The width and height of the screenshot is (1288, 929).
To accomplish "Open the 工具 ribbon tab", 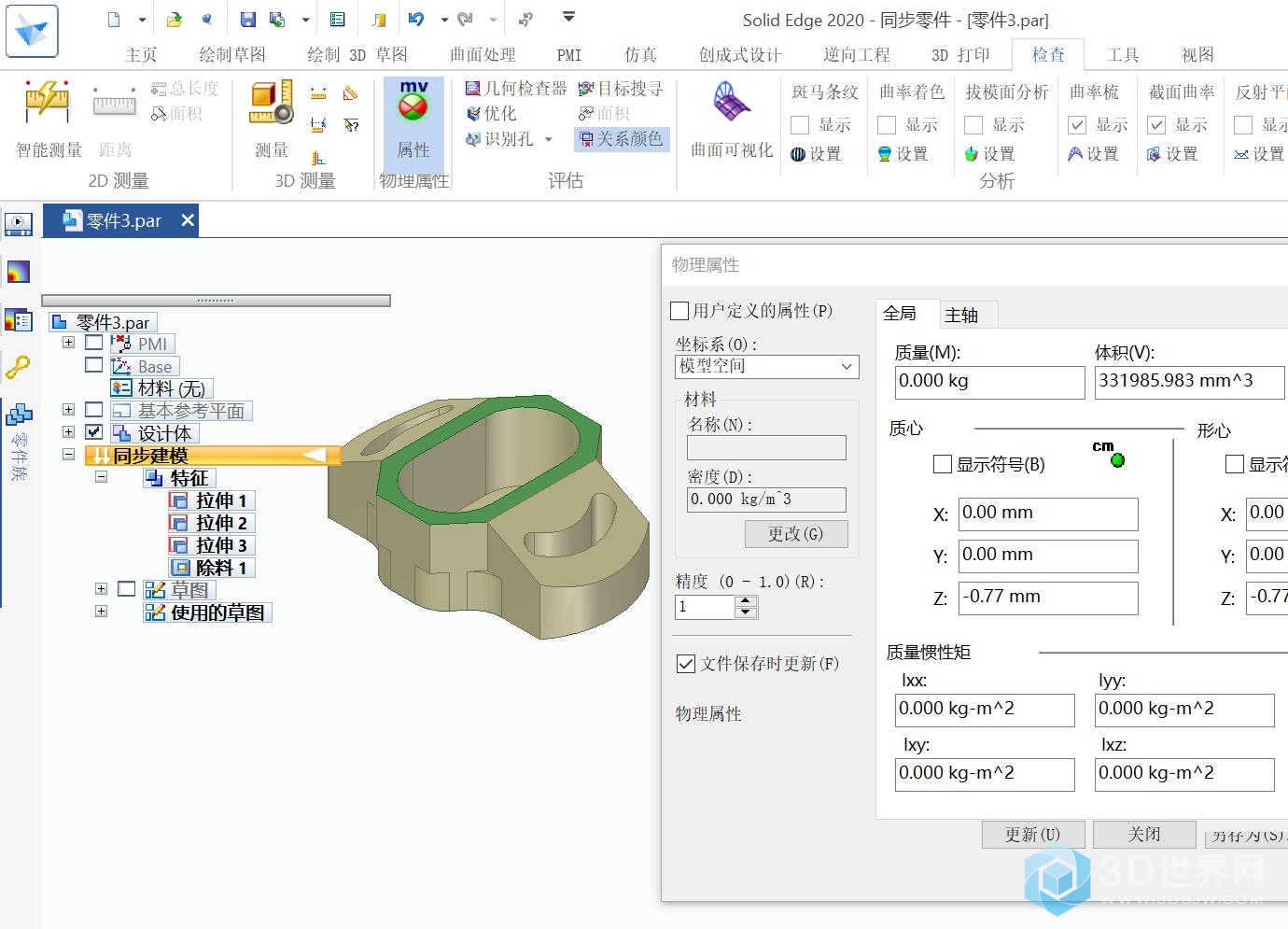I will pyautogui.click(x=1123, y=55).
